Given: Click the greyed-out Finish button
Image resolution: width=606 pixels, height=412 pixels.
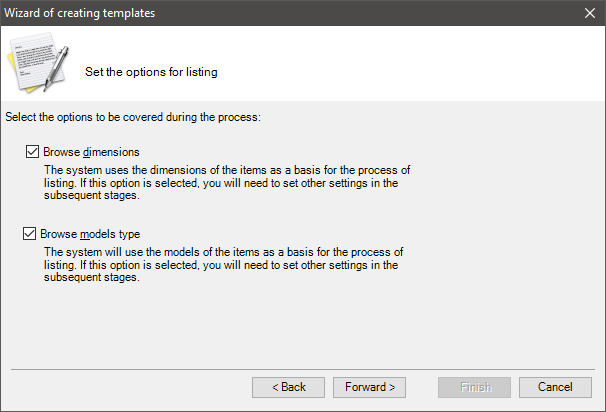Looking at the screenshot, I should 474,387.
